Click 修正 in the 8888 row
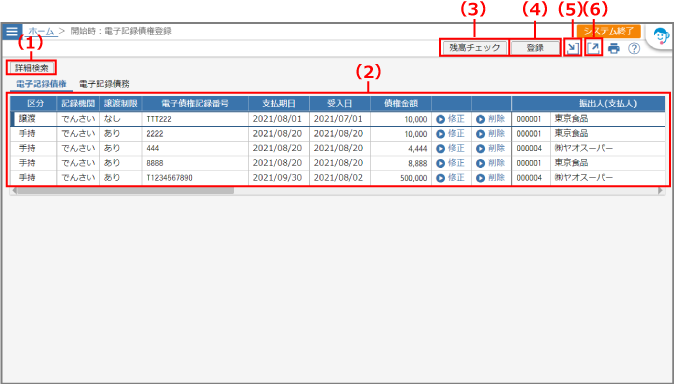674x384 pixels. pos(451,163)
